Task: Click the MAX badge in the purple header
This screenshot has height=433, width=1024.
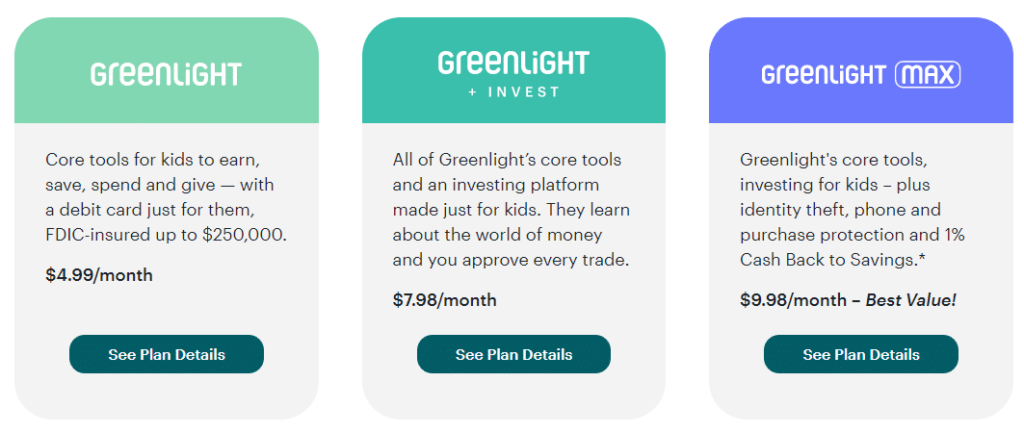Action: coord(928,75)
